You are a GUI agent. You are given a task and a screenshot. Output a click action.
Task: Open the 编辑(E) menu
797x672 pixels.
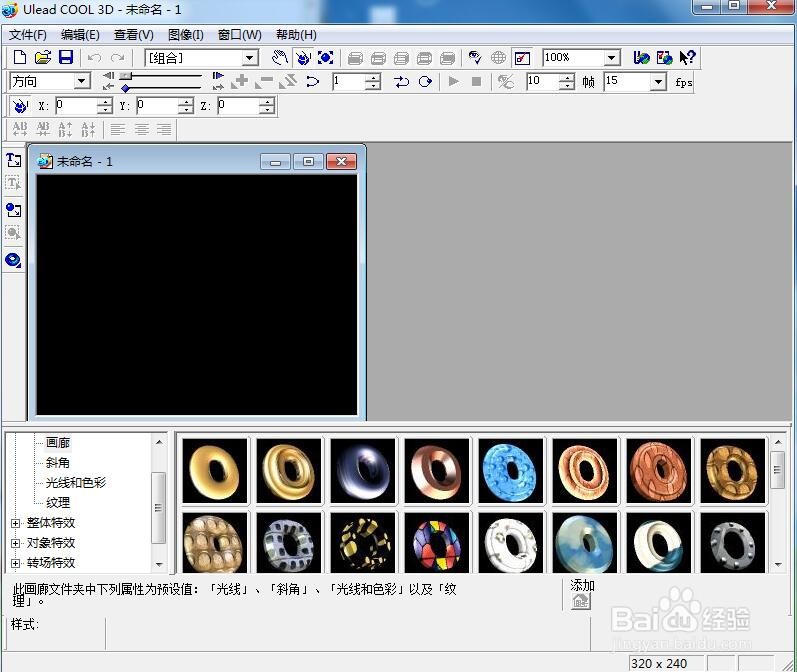80,35
